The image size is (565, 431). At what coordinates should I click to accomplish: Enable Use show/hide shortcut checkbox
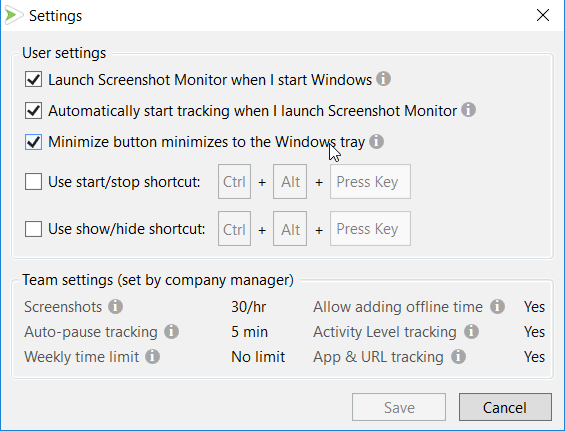(x=34, y=229)
